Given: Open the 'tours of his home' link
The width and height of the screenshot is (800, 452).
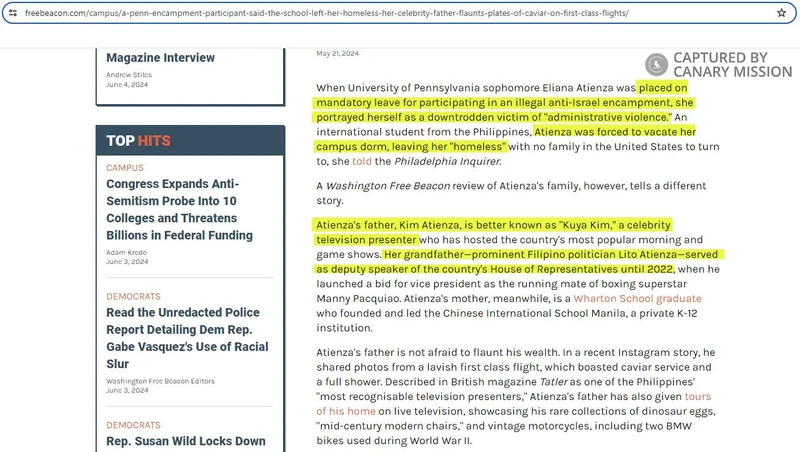Looking at the screenshot, I should click(x=514, y=404).
